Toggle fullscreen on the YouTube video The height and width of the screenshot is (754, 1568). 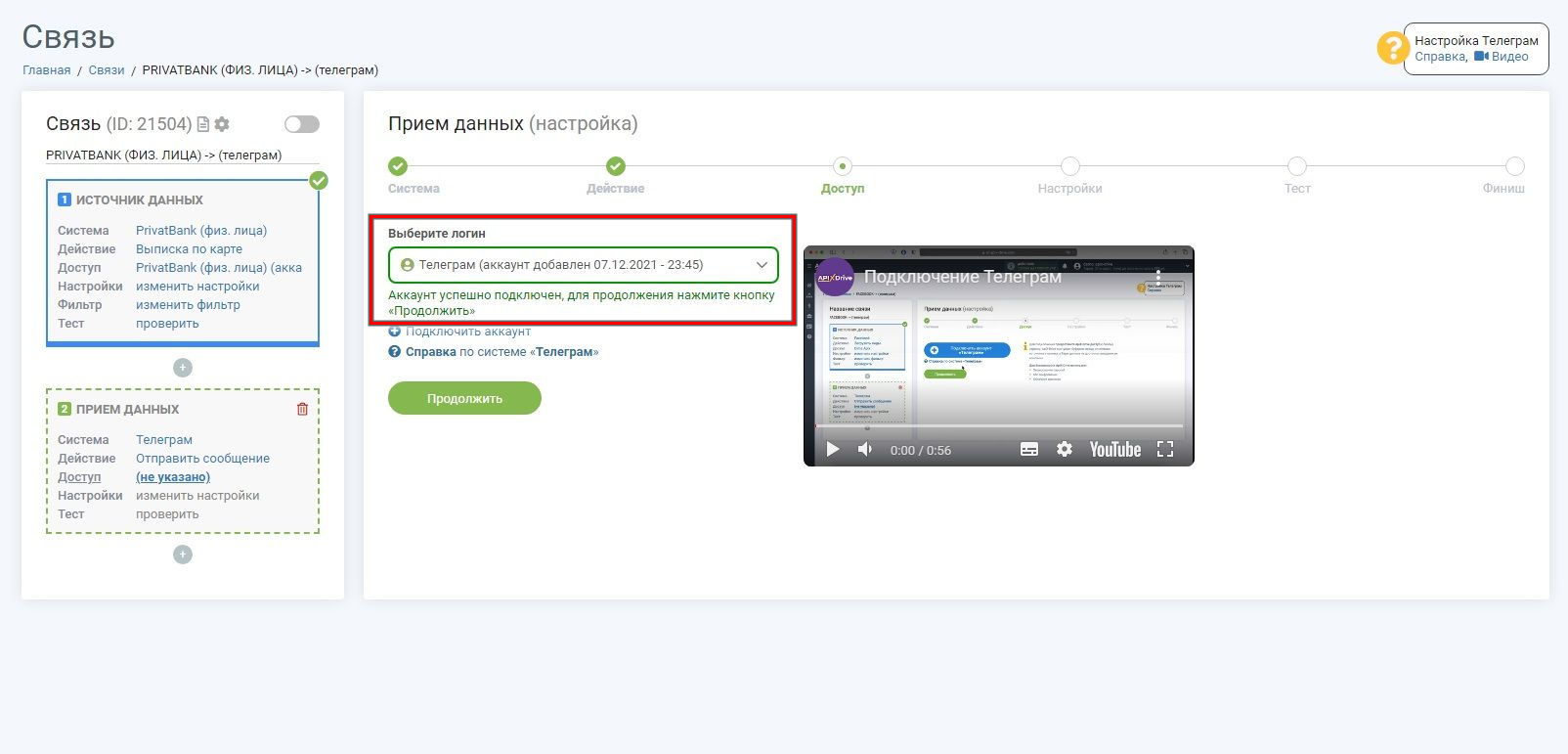(x=1164, y=449)
